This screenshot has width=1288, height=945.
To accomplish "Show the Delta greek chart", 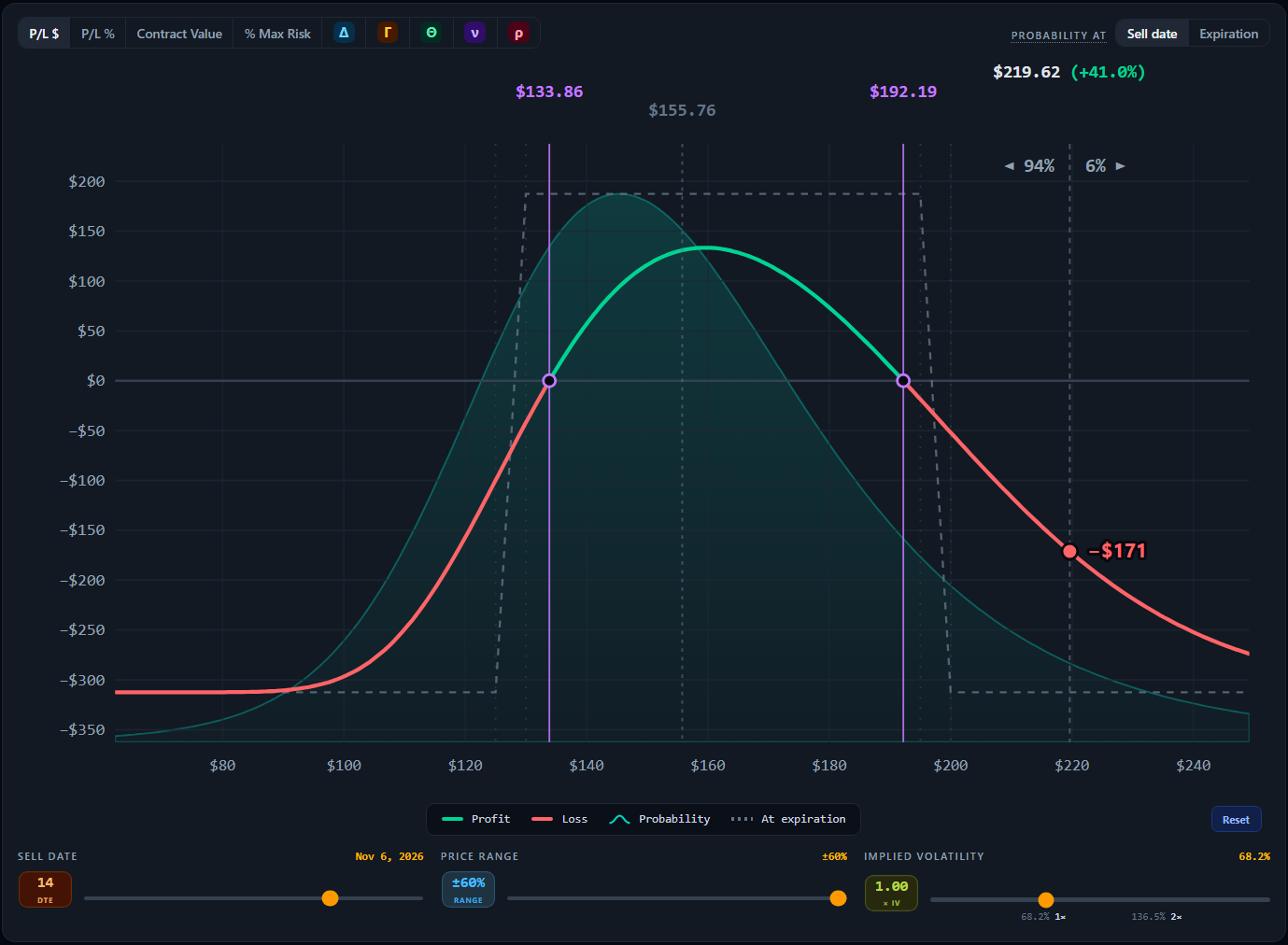I will [344, 33].
